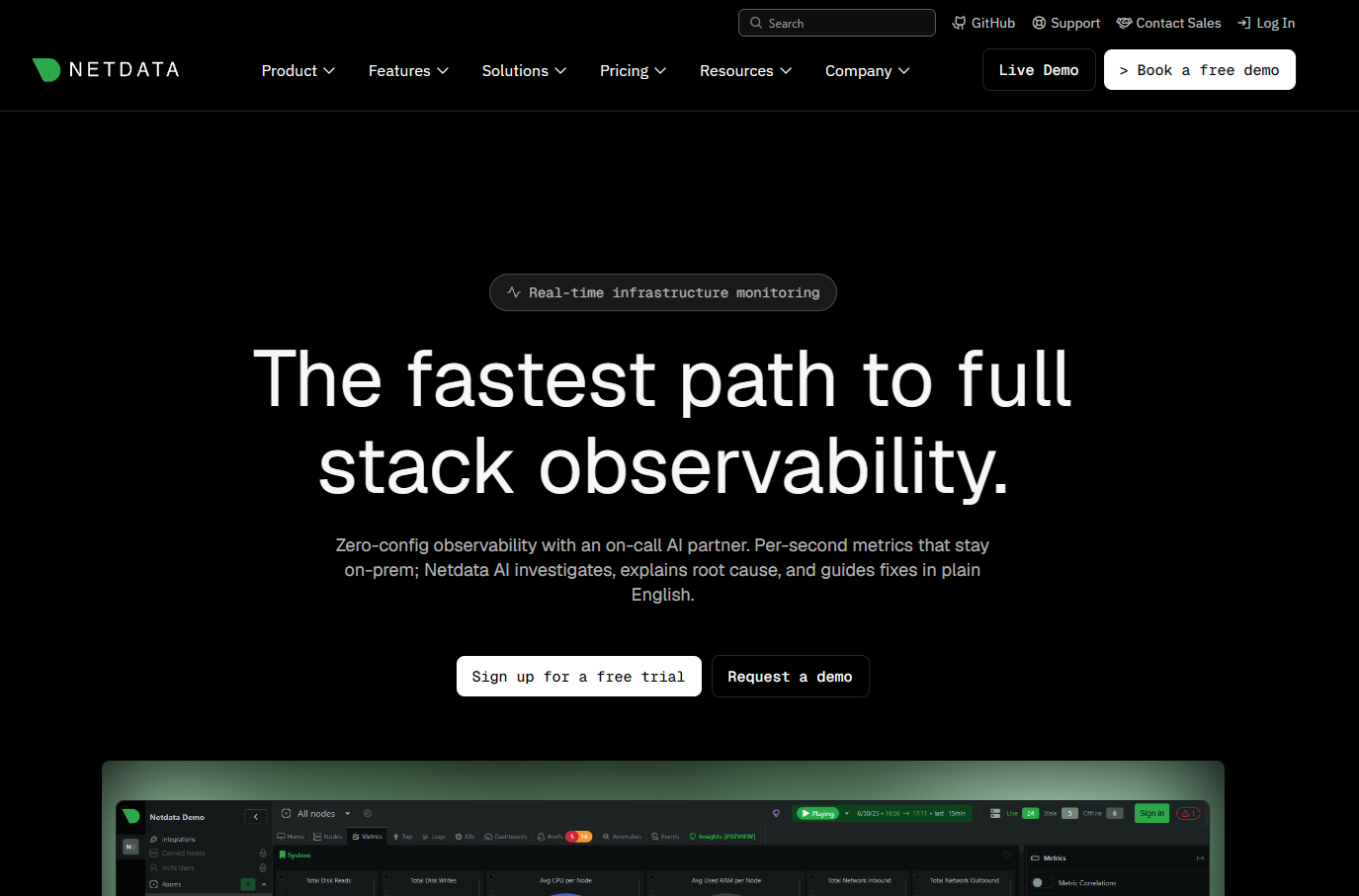Click the heart favorite icon in preview
The height and width of the screenshot is (896, 1359).
(x=1007, y=855)
